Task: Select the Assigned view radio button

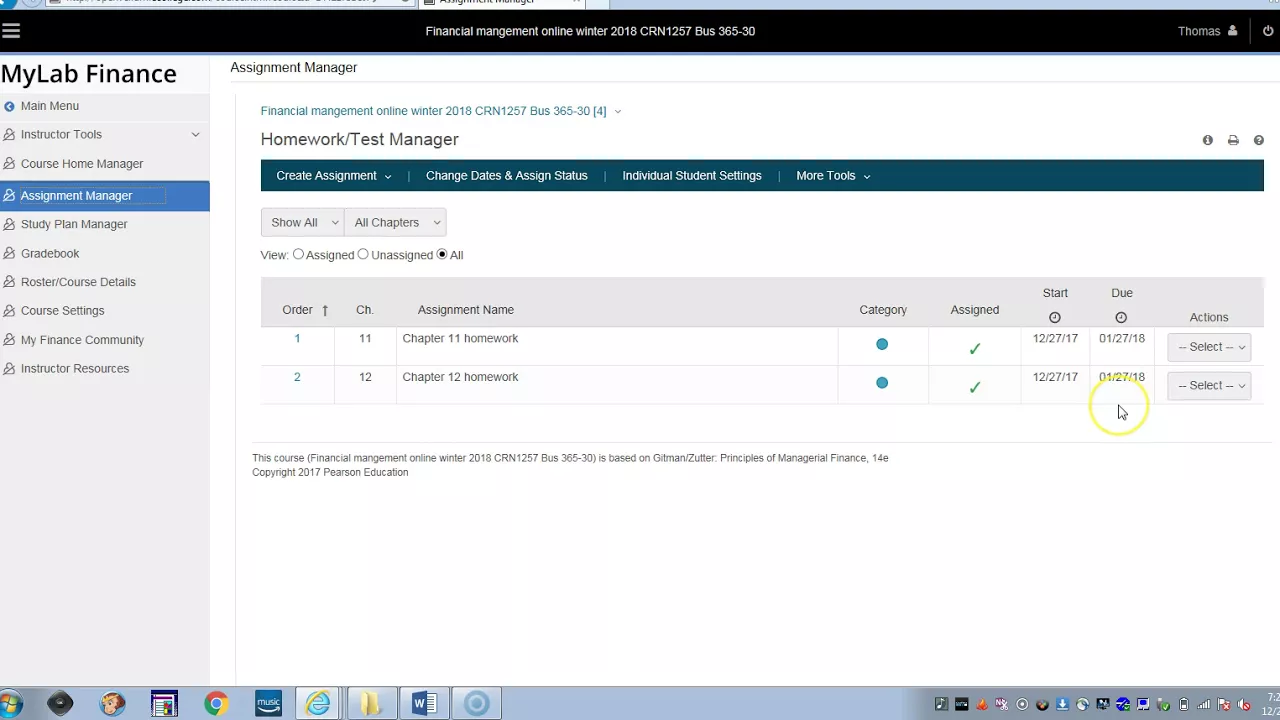Action: (x=298, y=255)
